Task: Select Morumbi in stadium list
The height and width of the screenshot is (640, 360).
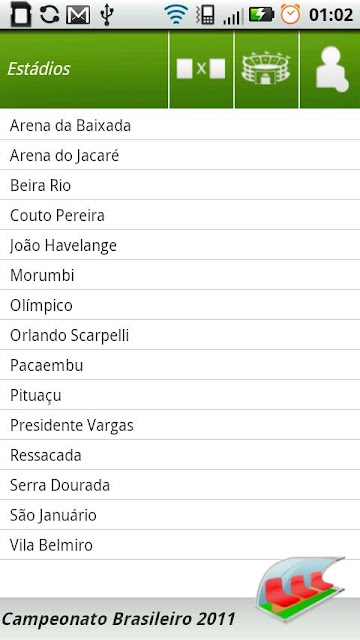Action: click(x=180, y=275)
